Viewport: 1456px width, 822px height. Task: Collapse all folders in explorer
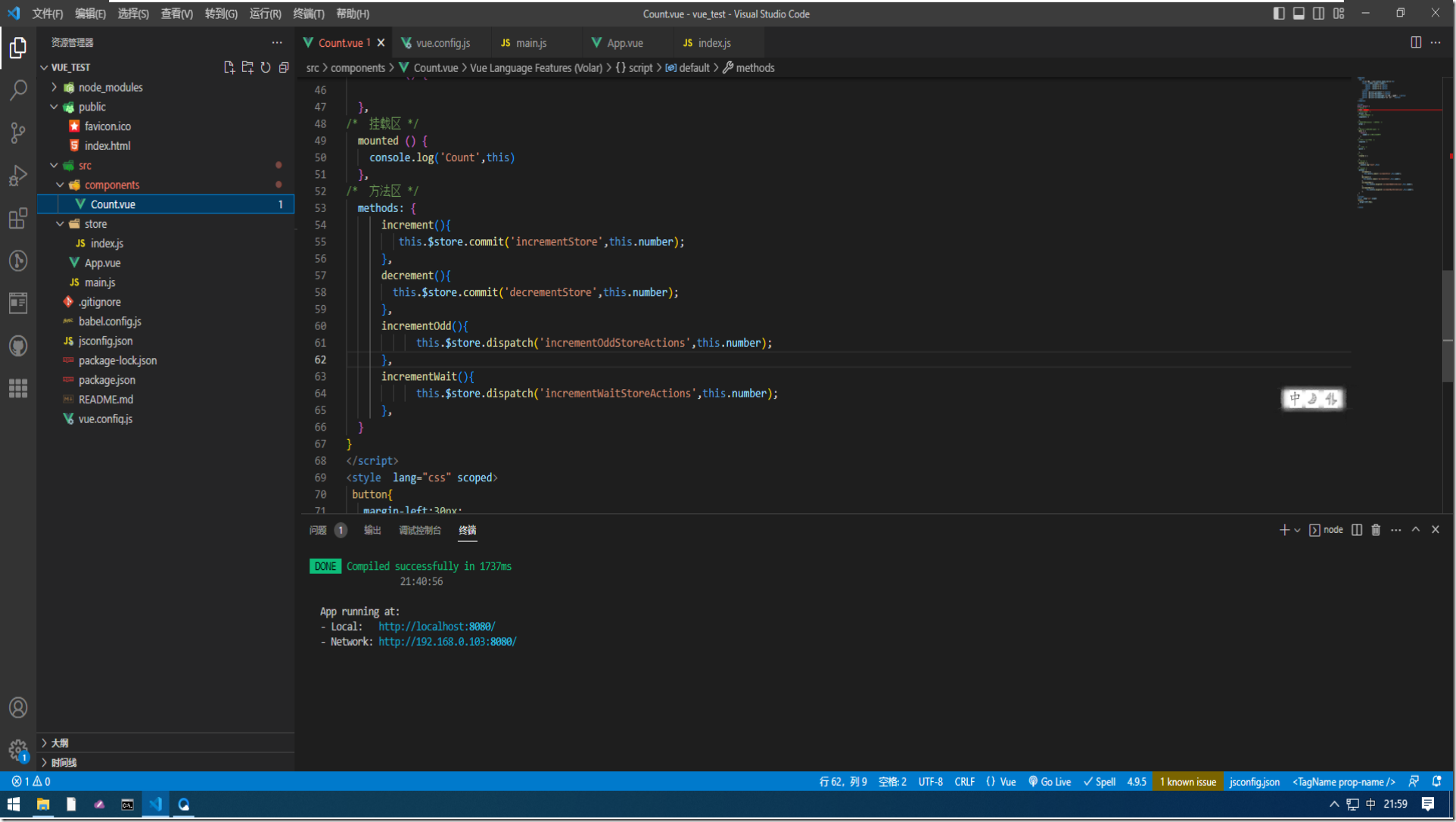click(x=284, y=67)
